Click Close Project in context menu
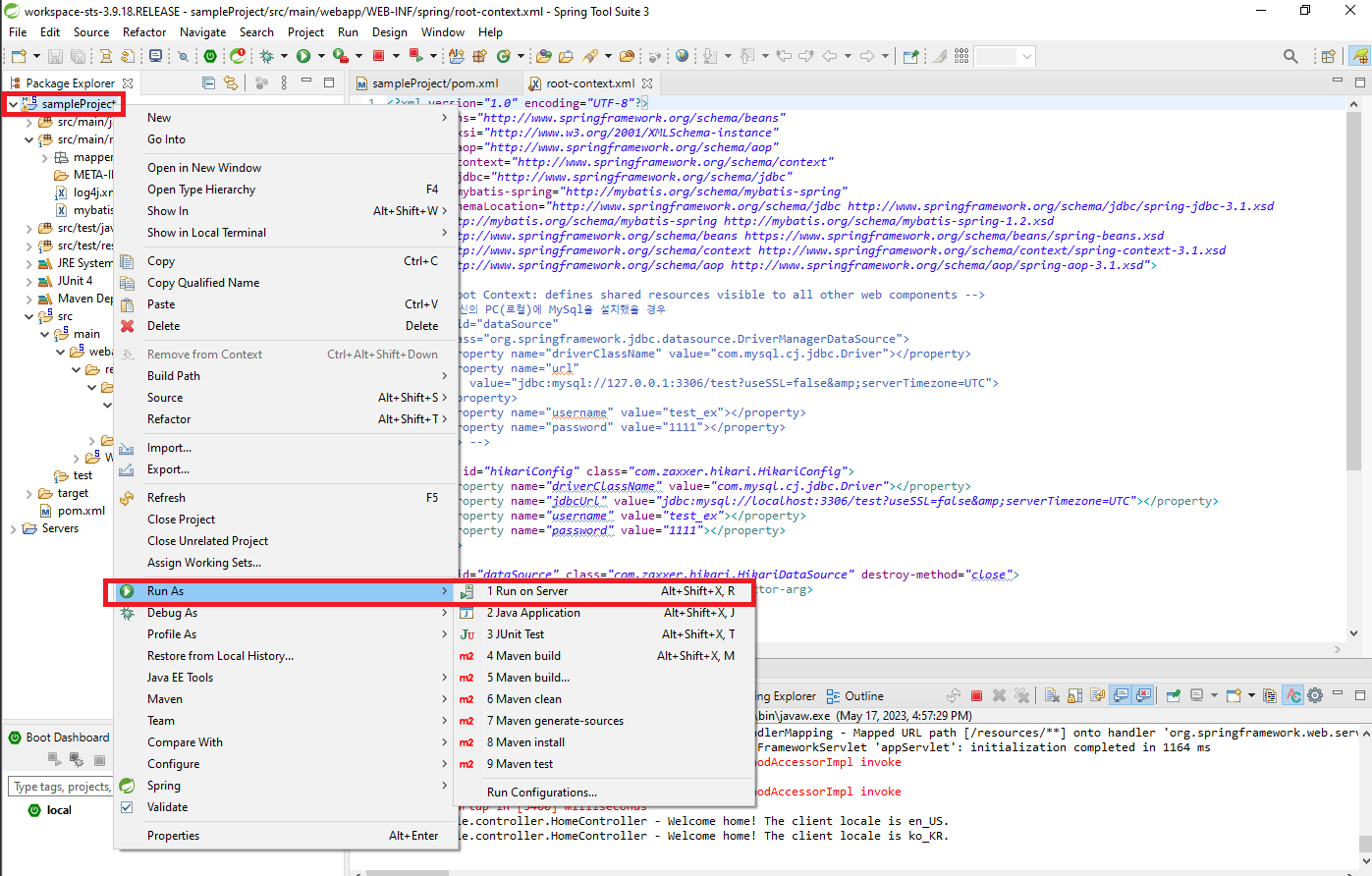The height and width of the screenshot is (876, 1372). pyautogui.click(x=286, y=520)
